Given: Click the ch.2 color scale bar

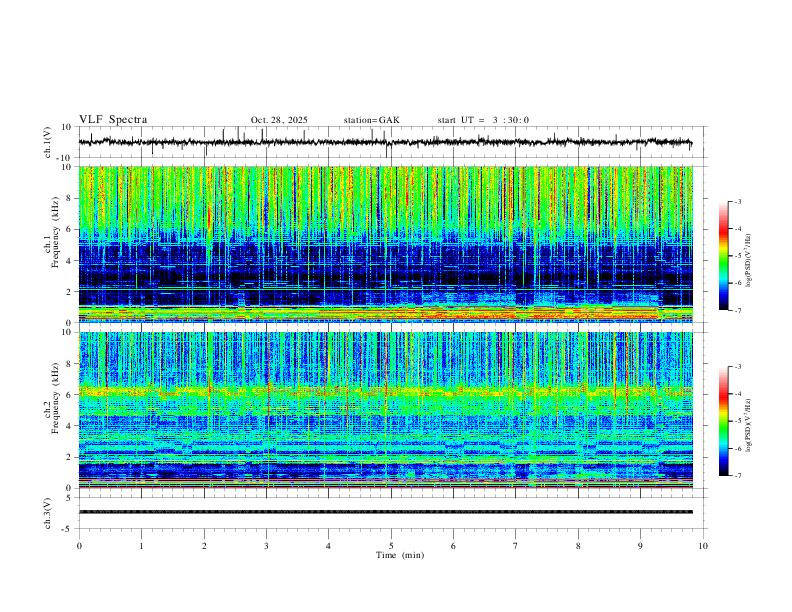Looking at the screenshot, I should point(724,421).
